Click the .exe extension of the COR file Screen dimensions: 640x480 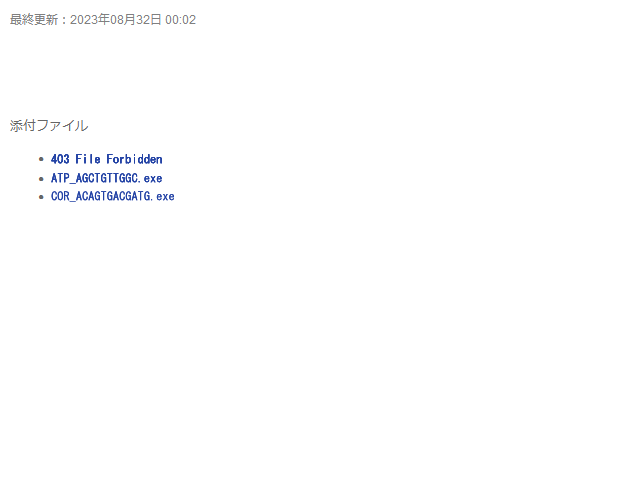(x=164, y=196)
